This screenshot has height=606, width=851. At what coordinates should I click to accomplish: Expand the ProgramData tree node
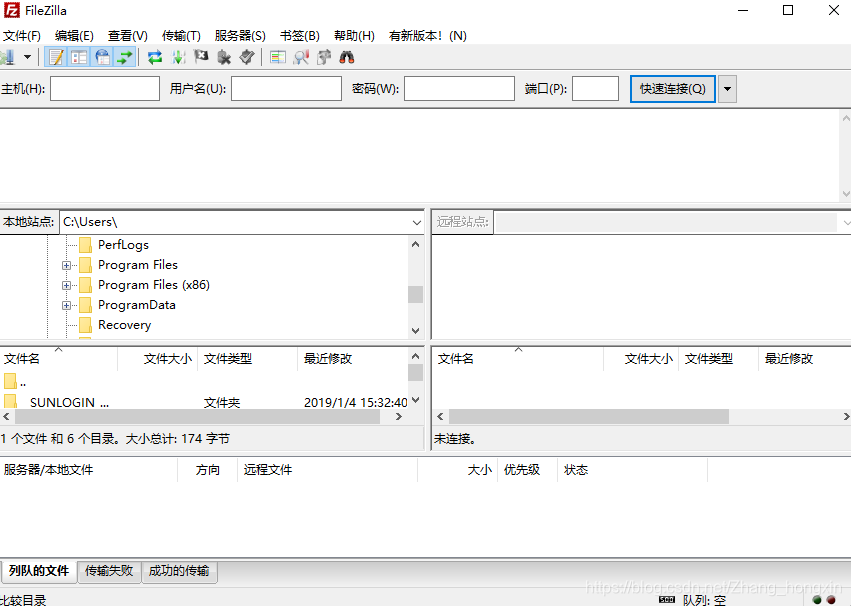point(66,305)
